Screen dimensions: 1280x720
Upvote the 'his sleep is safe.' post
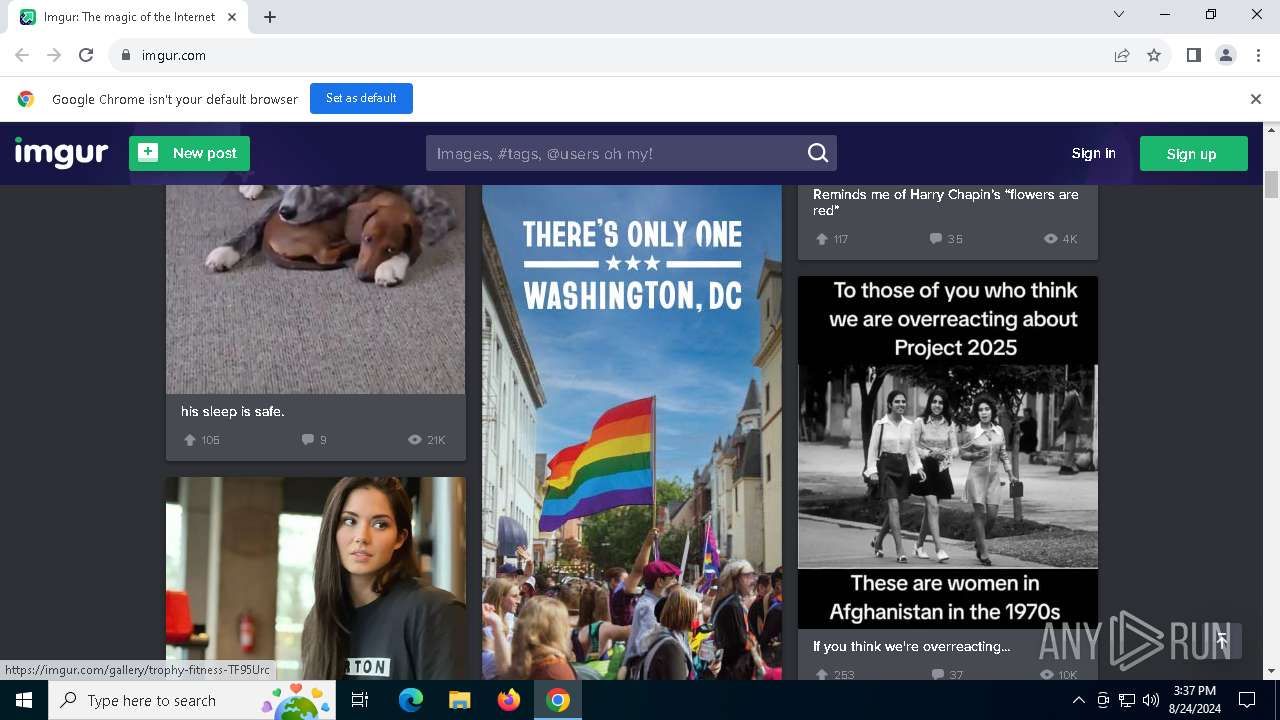point(190,440)
